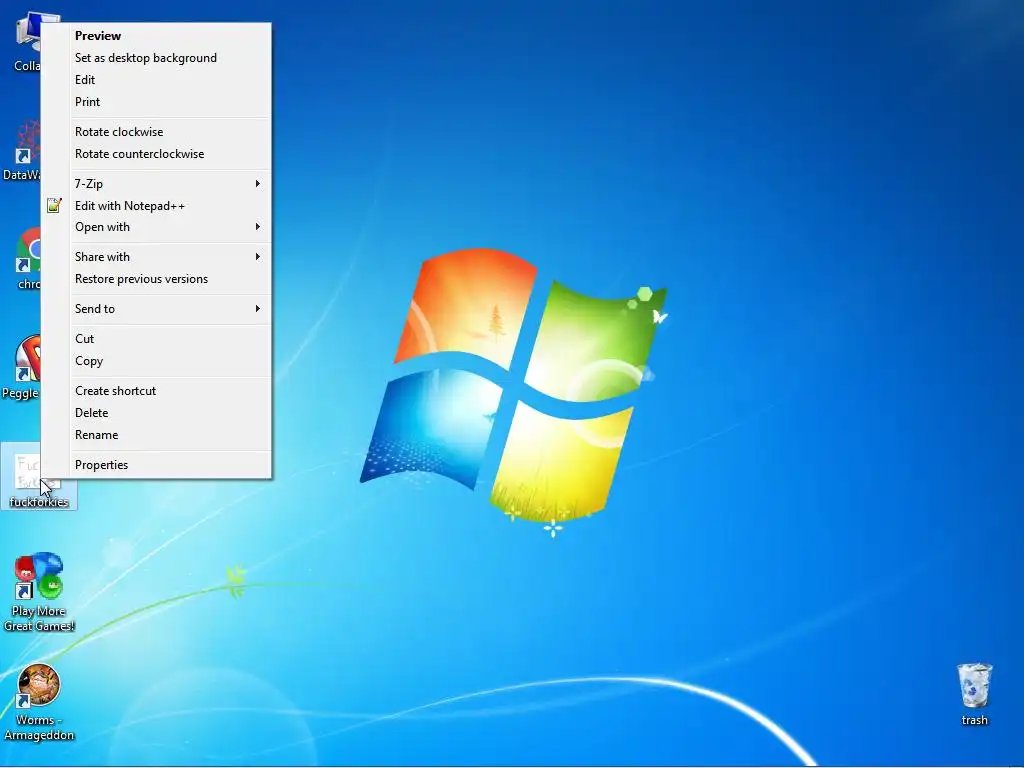Open Properties from the context menu
This screenshot has width=1024, height=768.
[x=156, y=465]
